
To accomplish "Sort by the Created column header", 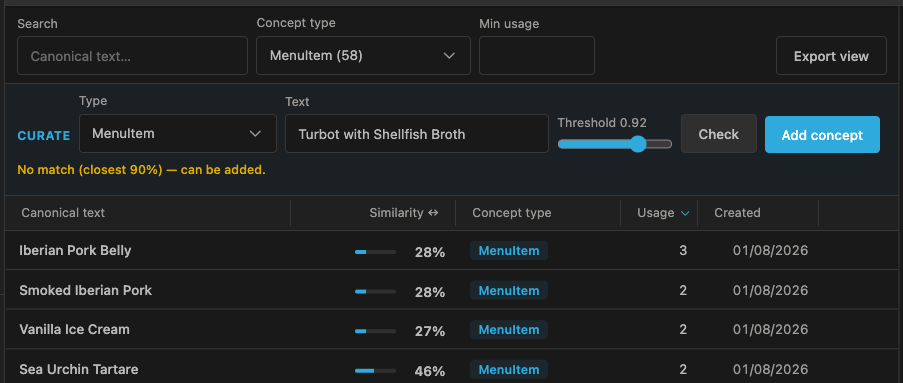I will point(737,213).
